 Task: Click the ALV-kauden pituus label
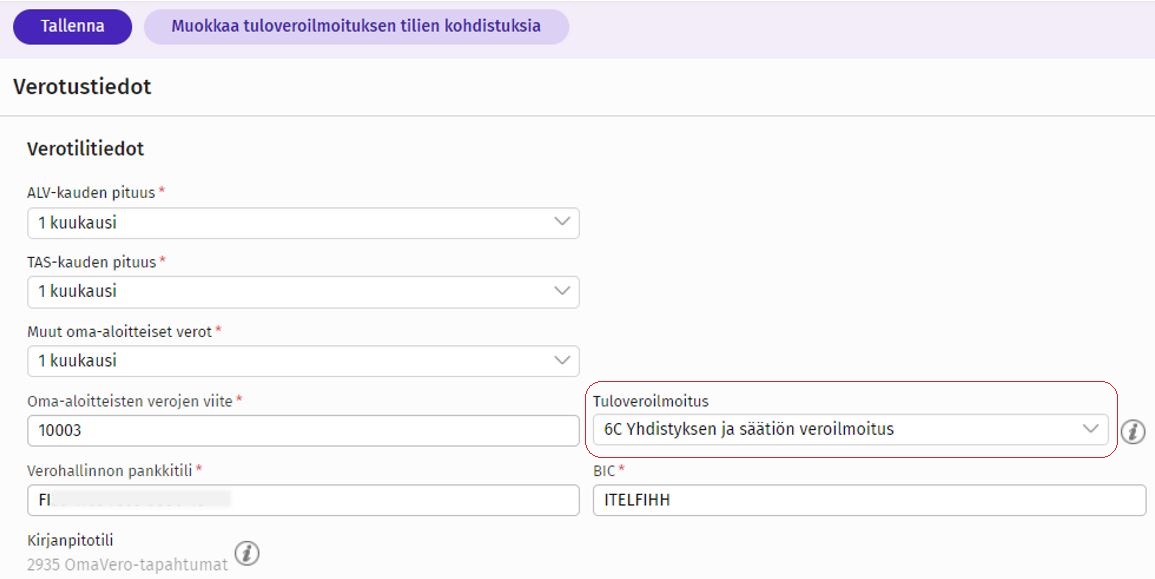pos(91,193)
